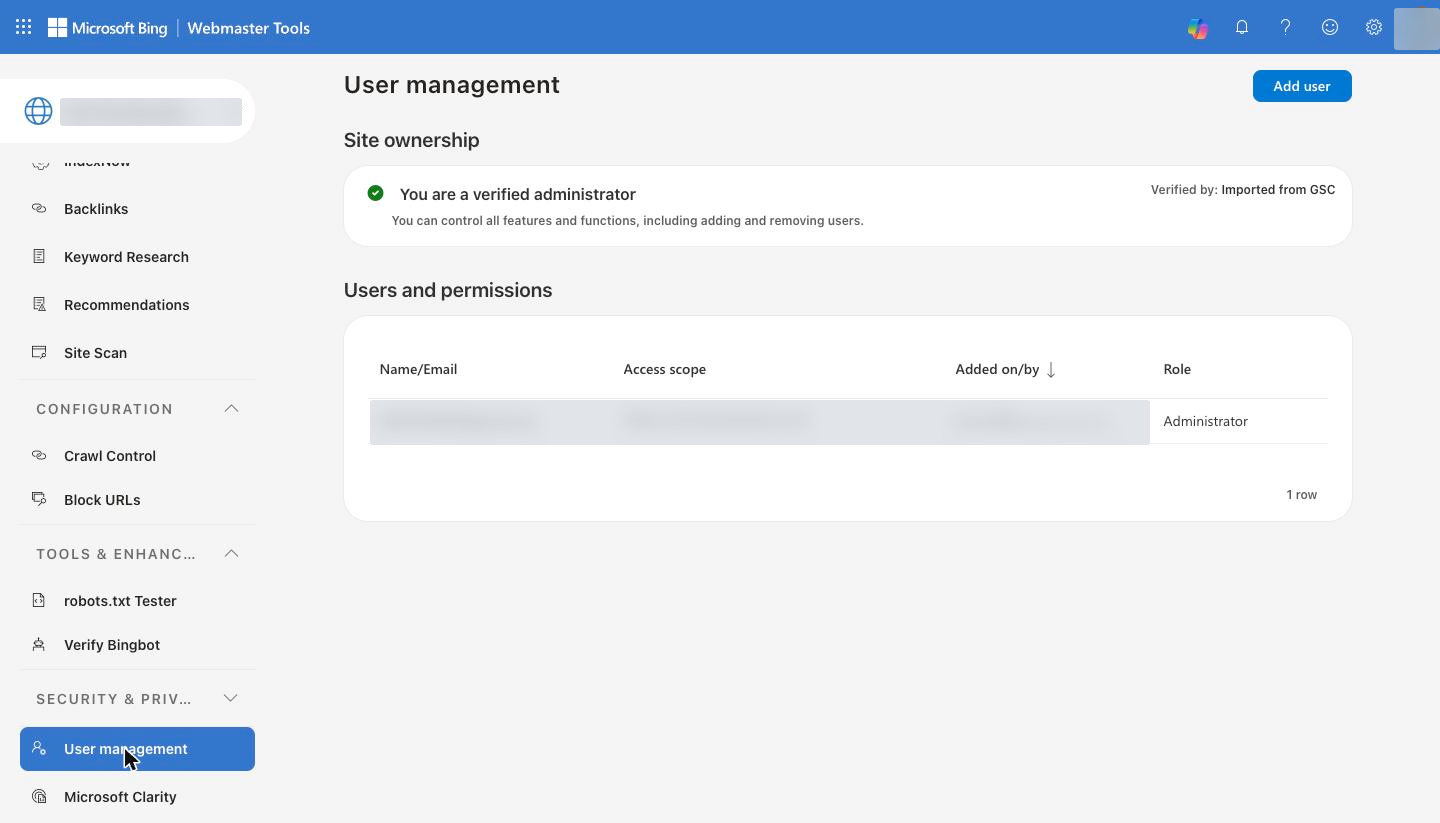The height and width of the screenshot is (823, 1440).
Task: Open Webmaster Tools home link
Action: [x=249, y=28]
